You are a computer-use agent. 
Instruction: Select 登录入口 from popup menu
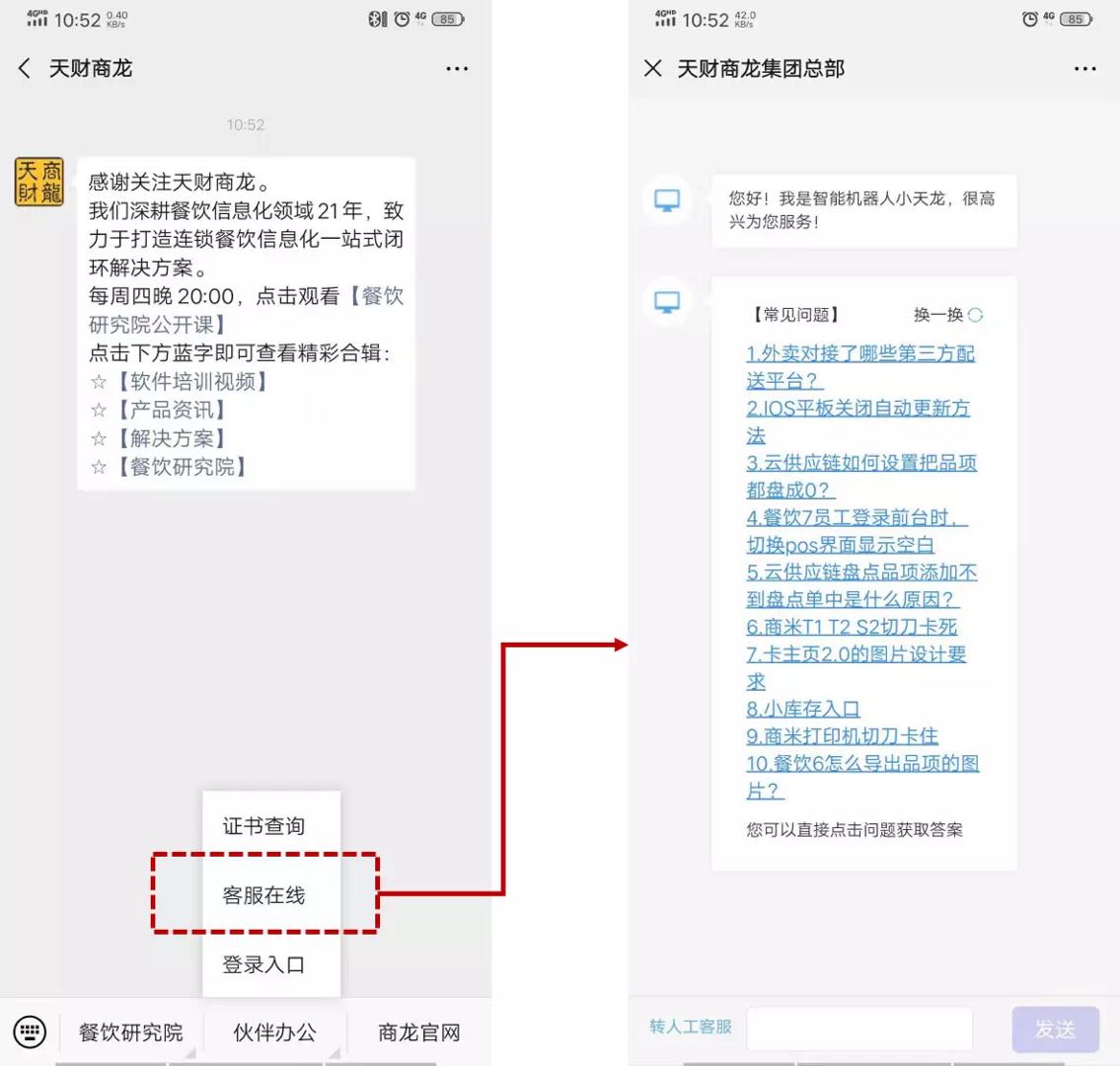pos(271,964)
